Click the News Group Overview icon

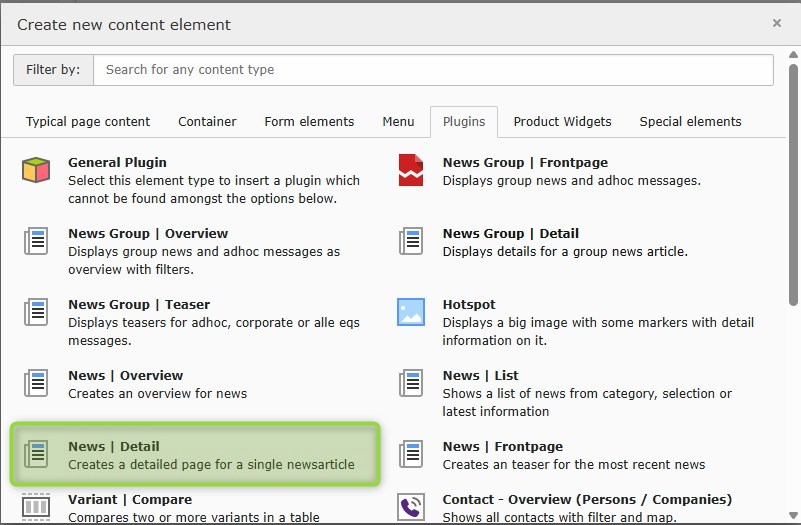(36, 241)
